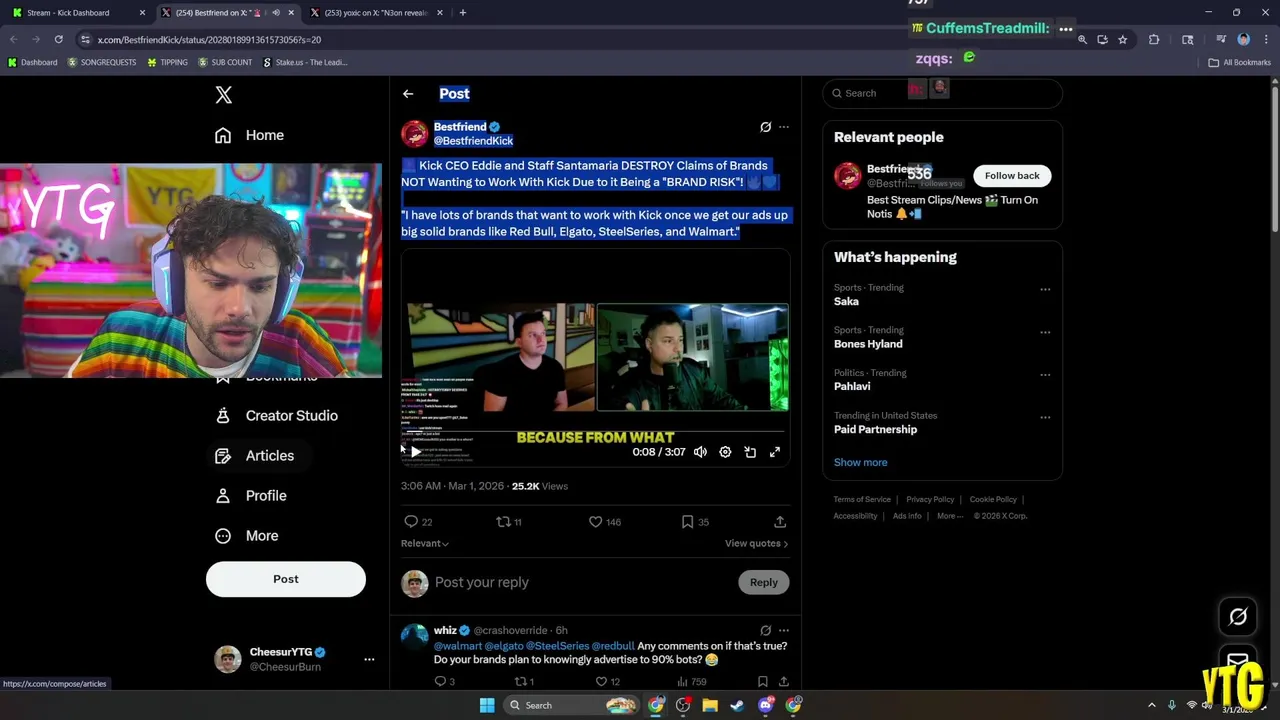Image resolution: width=1280 pixels, height=720 pixels.
Task: Reload the page
Action: point(59,40)
